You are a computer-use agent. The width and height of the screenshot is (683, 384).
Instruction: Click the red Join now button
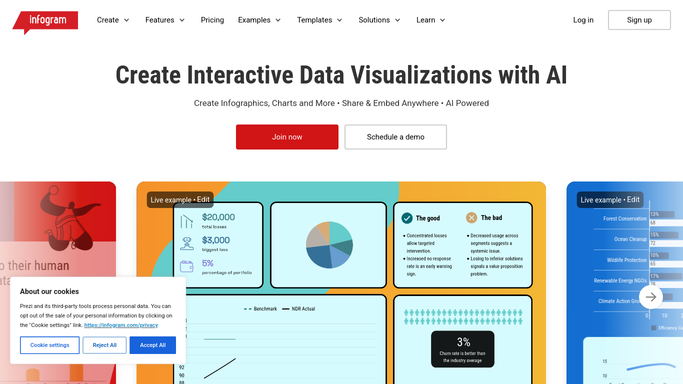point(287,137)
